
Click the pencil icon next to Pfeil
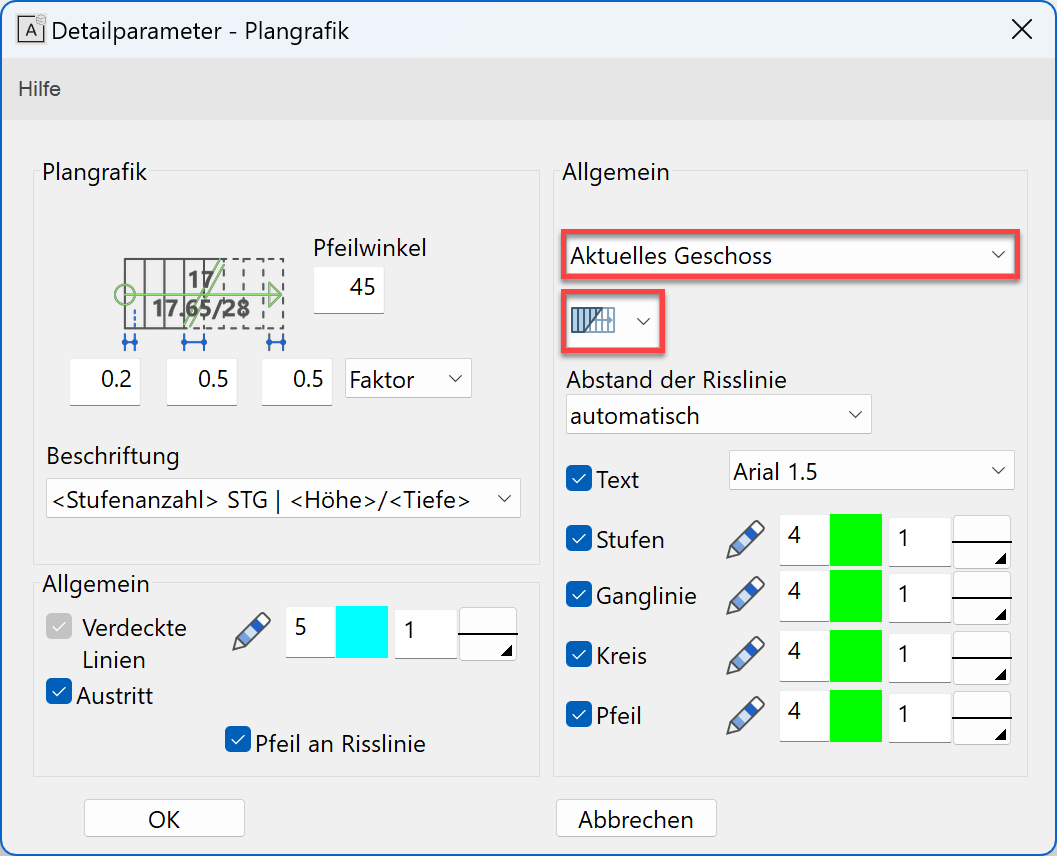click(745, 716)
